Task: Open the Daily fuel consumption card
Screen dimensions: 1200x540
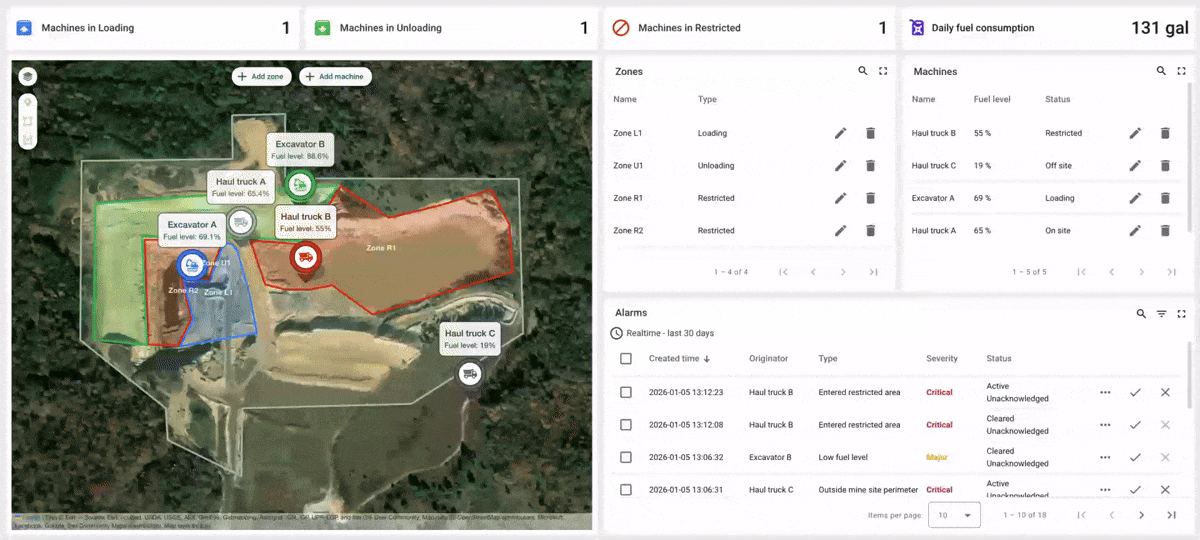Action: tap(1048, 28)
